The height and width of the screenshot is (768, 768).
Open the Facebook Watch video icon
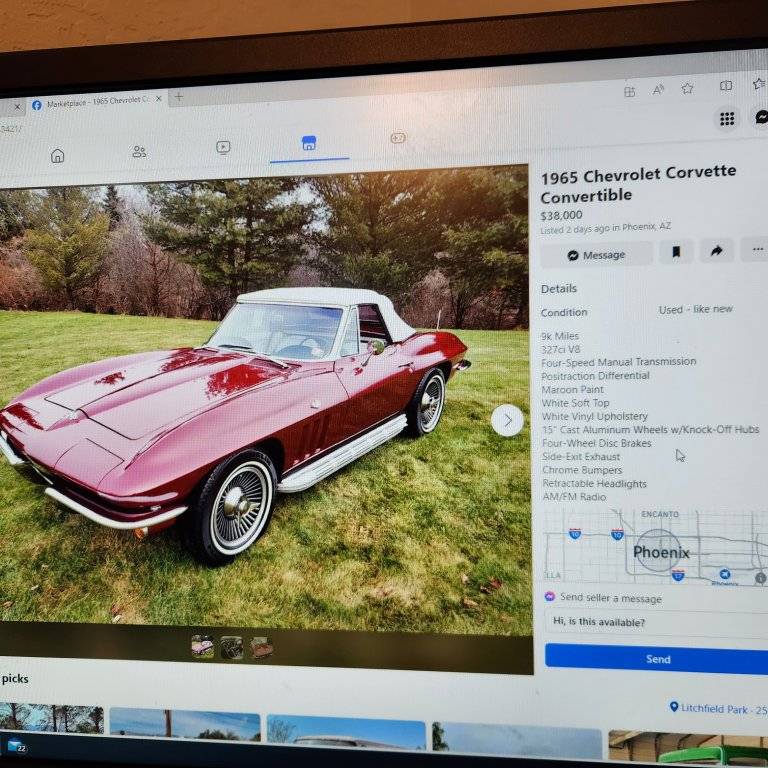(223, 147)
